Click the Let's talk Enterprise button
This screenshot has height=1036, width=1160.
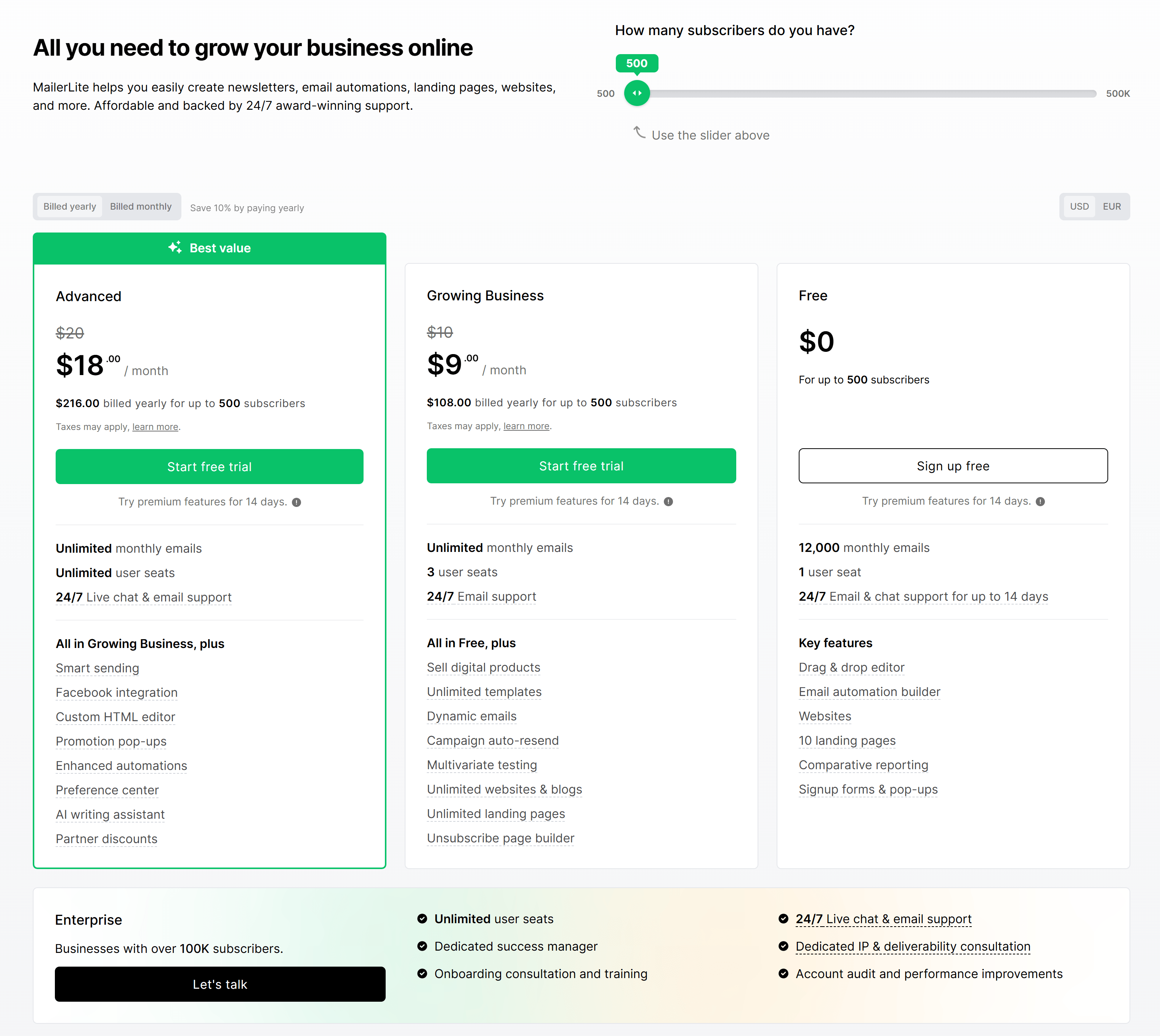[220, 984]
